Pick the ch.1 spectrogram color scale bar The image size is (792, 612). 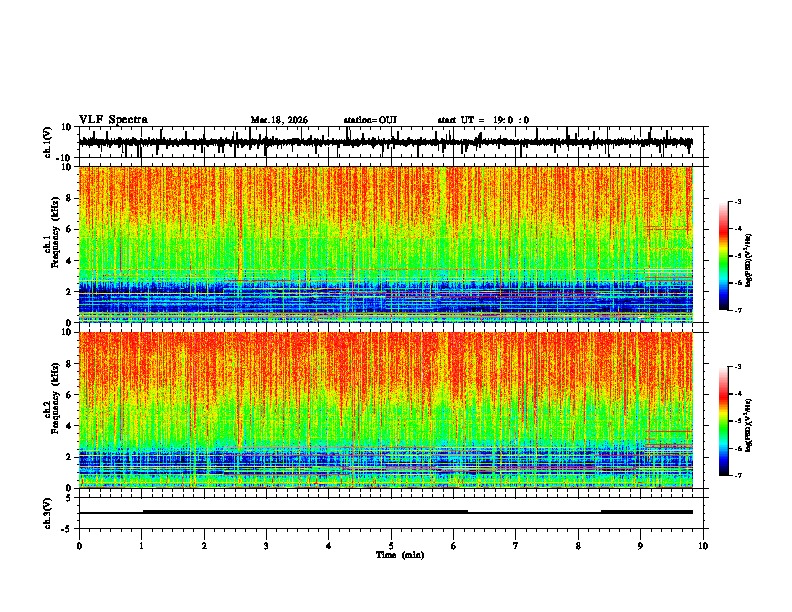tap(723, 256)
